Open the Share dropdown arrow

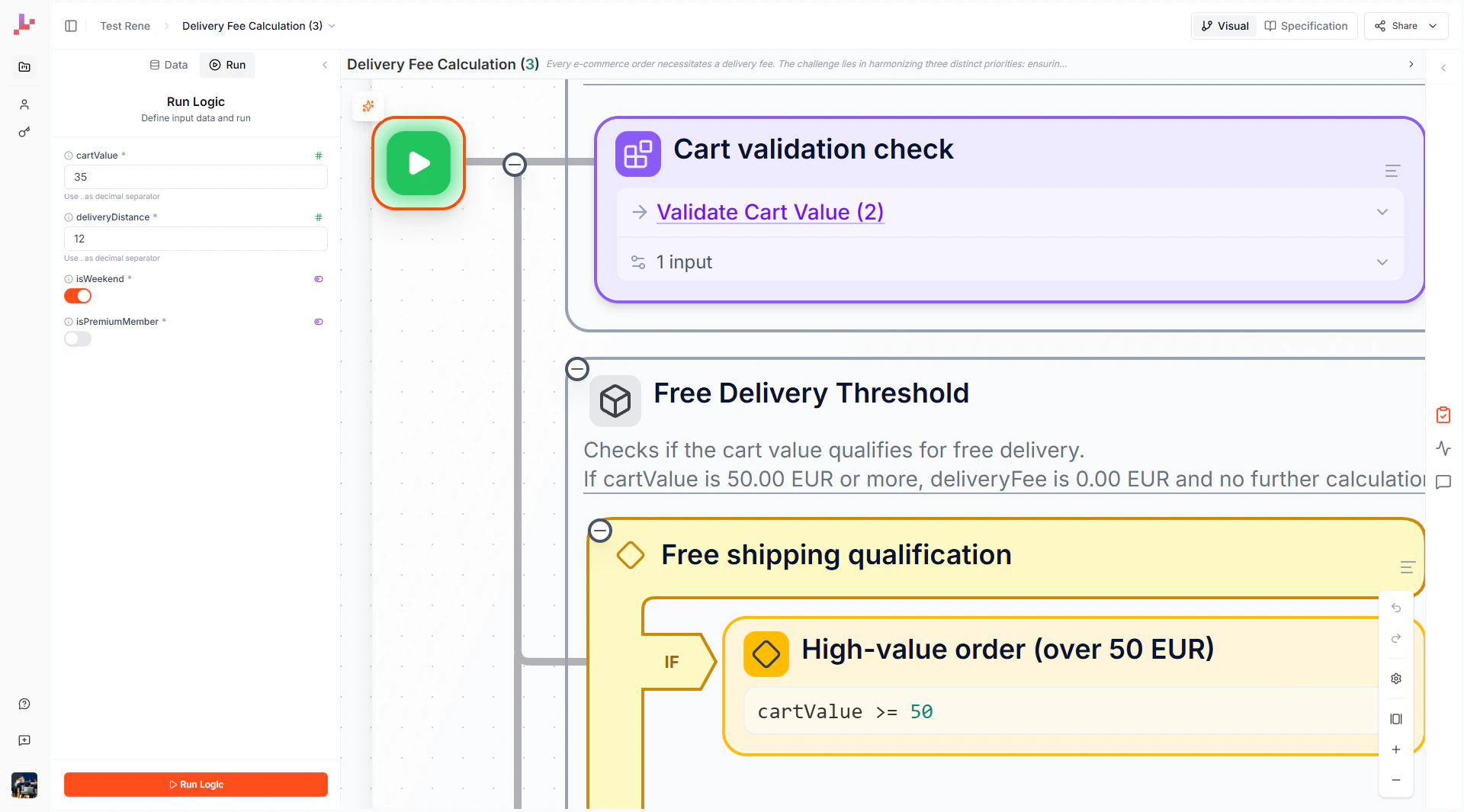click(x=1433, y=26)
